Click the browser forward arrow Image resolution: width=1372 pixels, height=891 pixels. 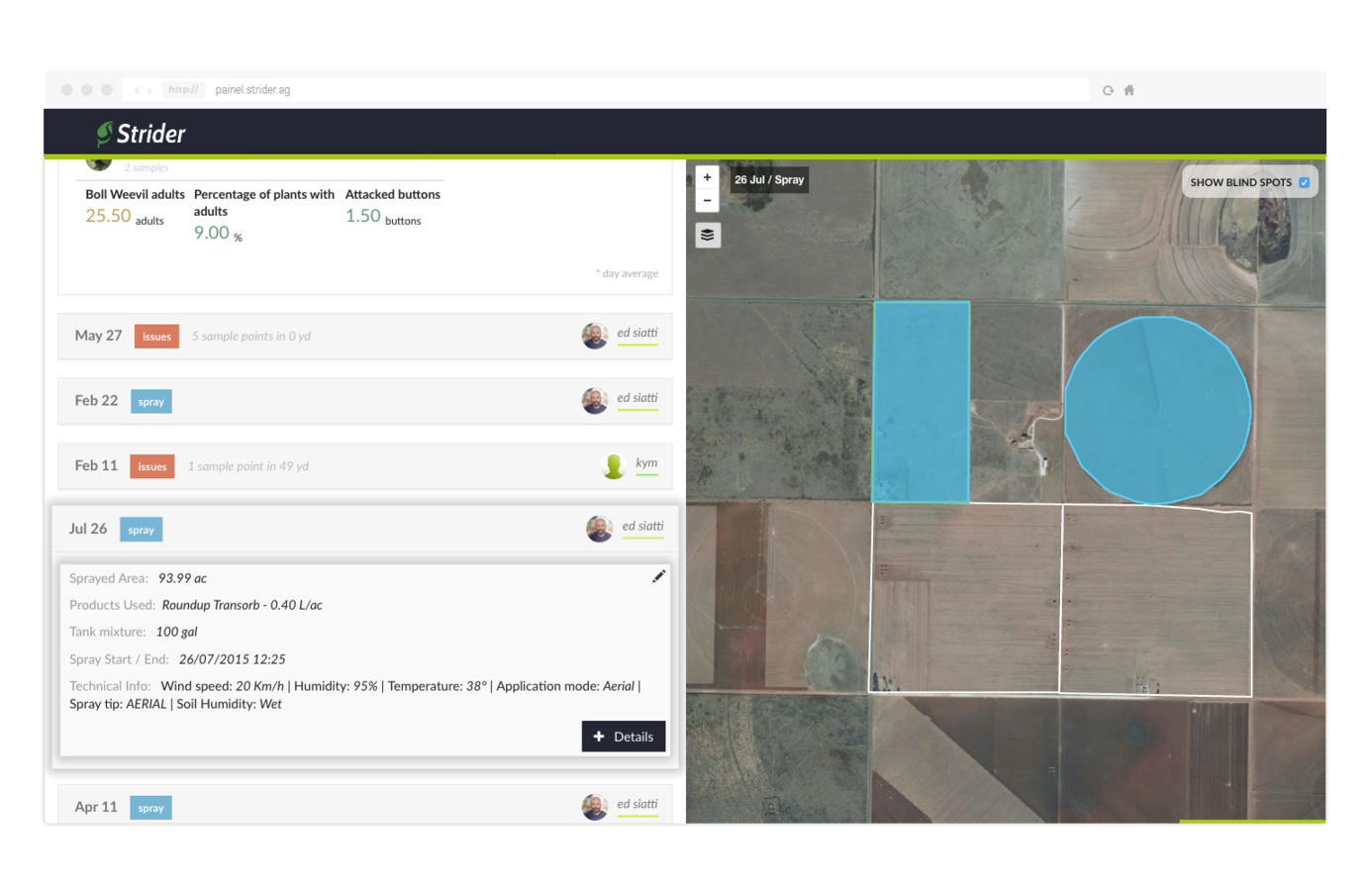149,90
